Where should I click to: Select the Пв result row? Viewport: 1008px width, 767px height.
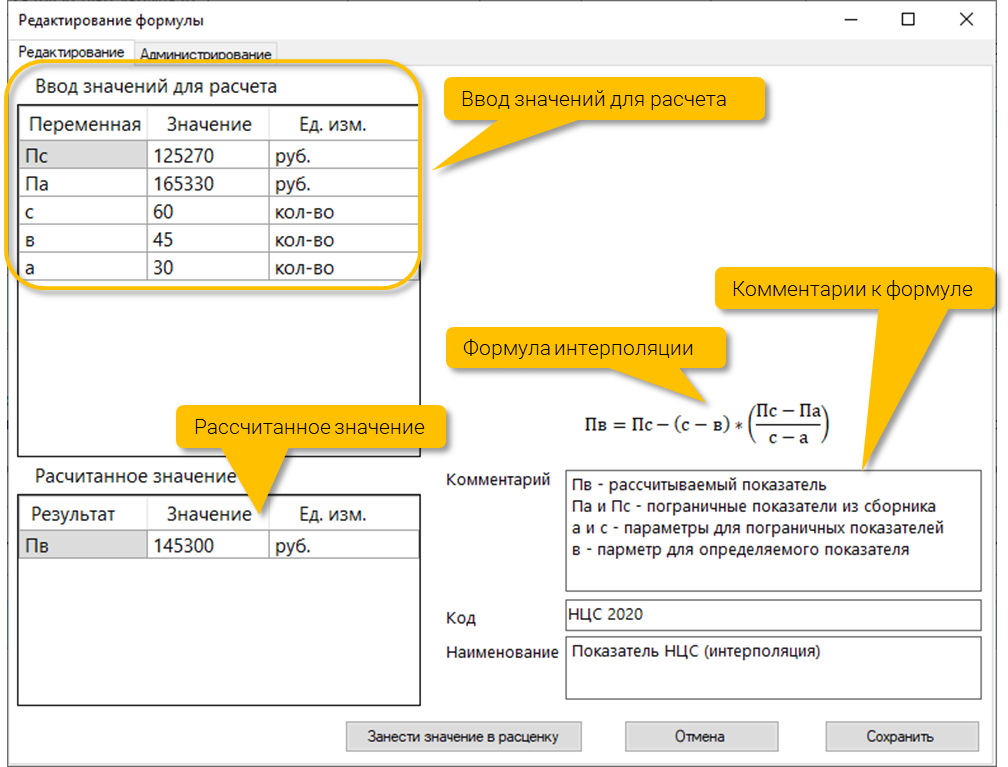click(x=219, y=545)
